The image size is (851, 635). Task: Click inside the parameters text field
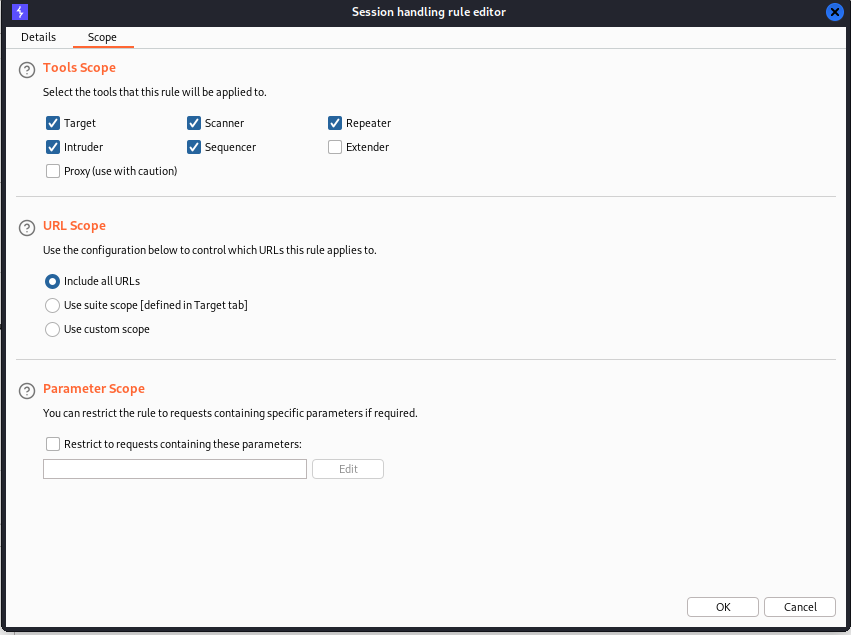[x=175, y=469]
